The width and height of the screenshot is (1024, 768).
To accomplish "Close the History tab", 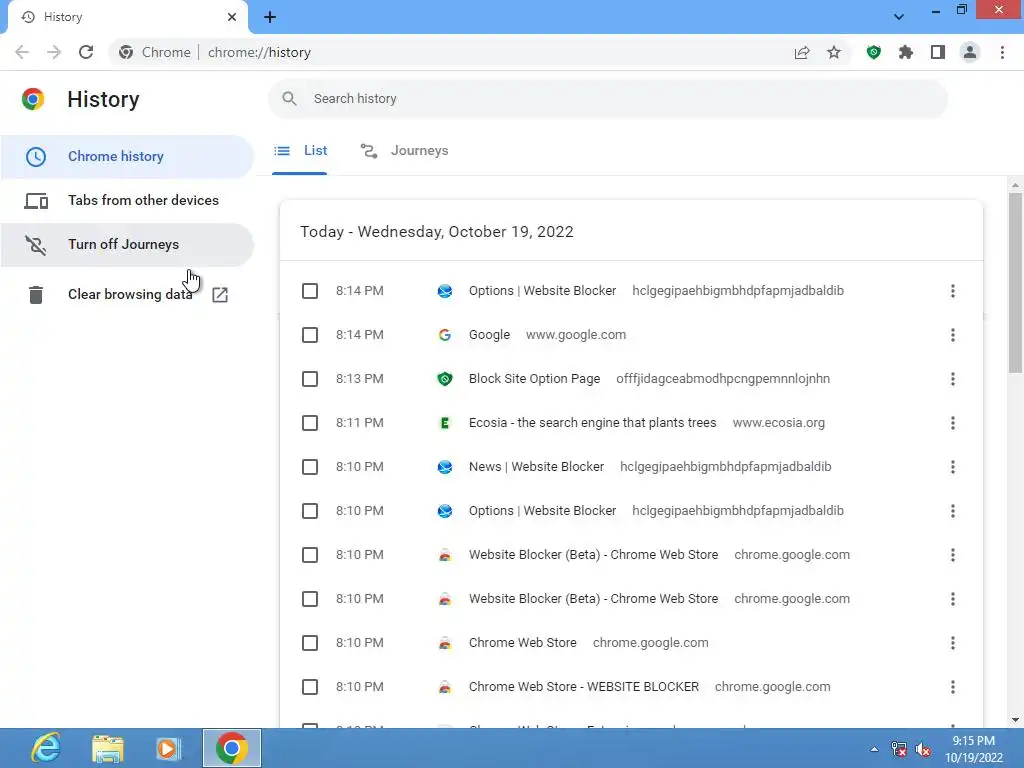I will coord(232,17).
